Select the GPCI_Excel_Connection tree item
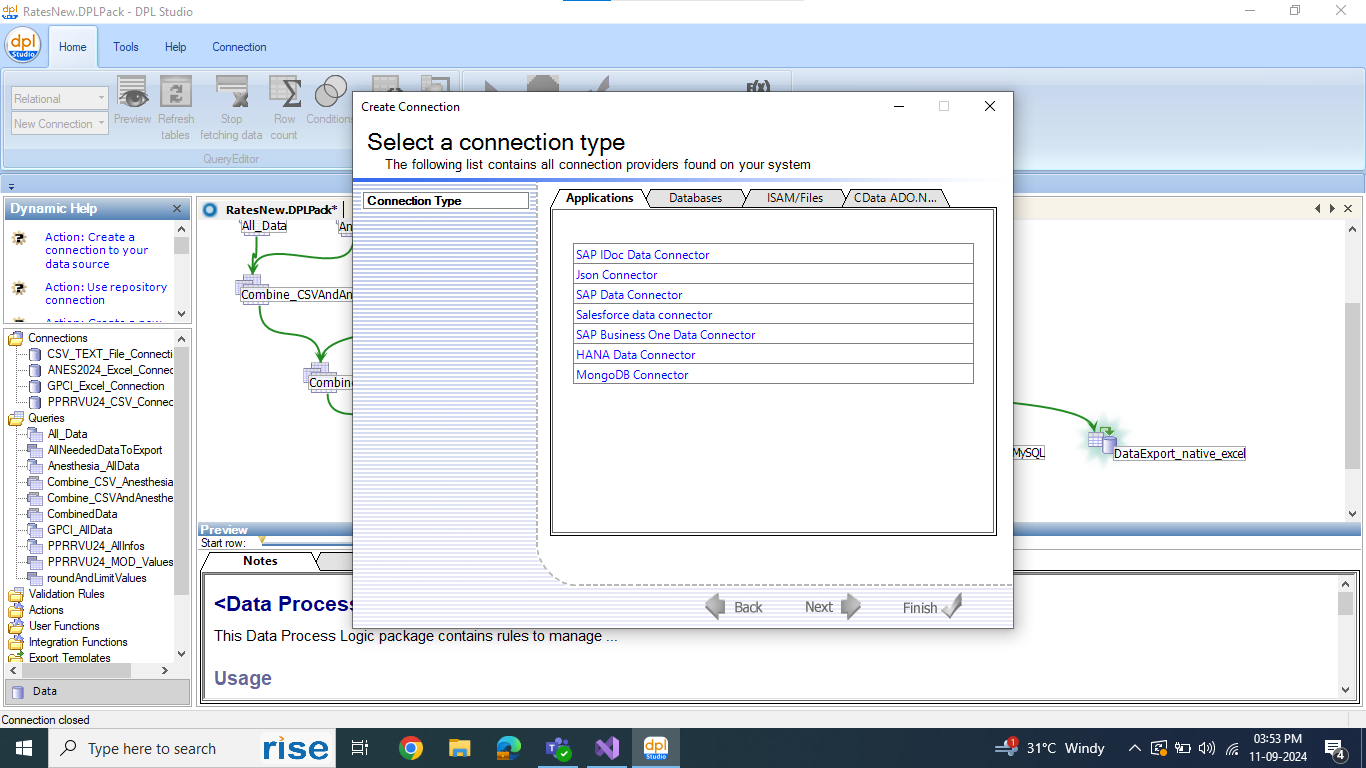Image resolution: width=1366 pixels, height=768 pixels. (106, 386)
